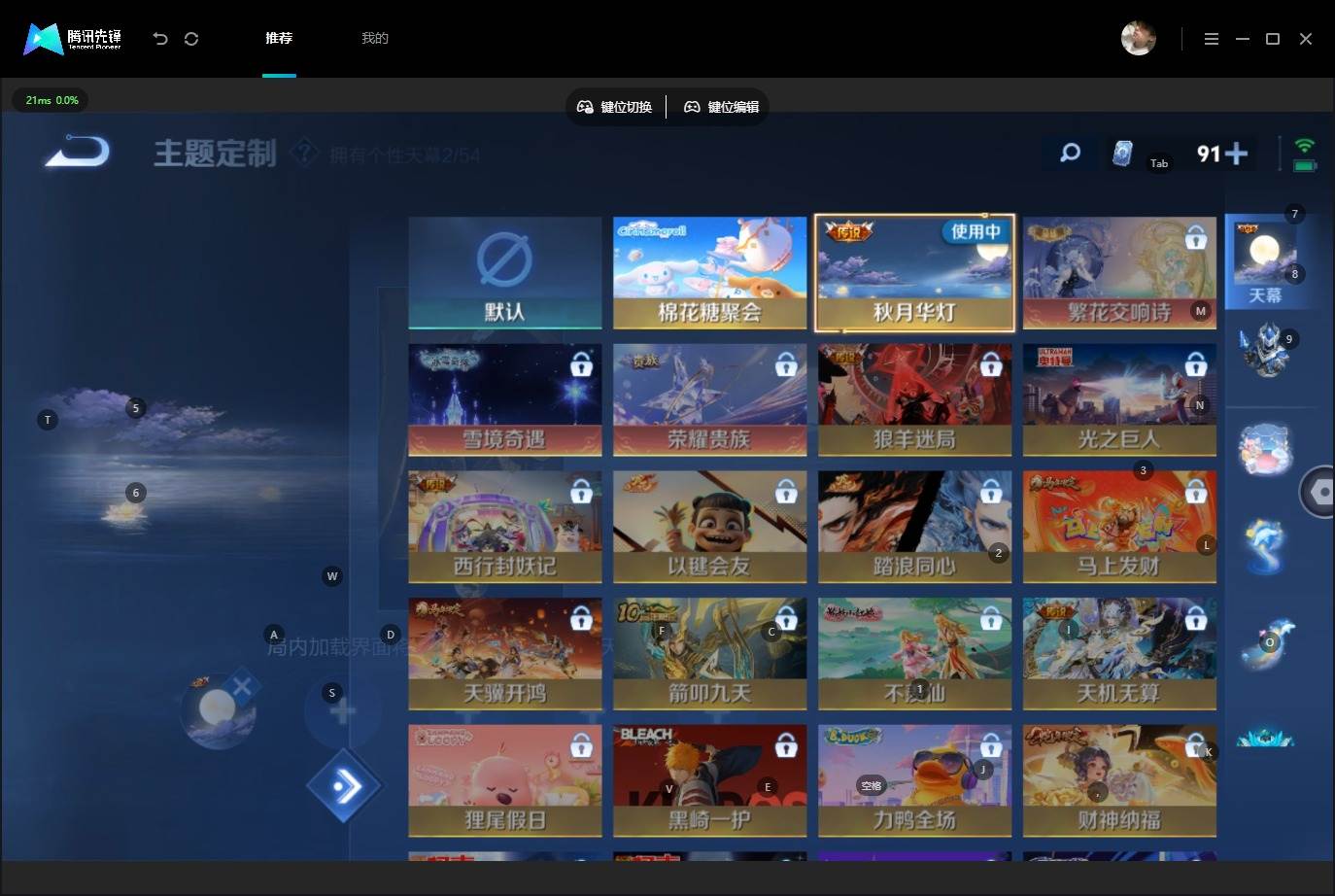Open the hamburger menu in the title bar
The image size is (1335, 896).
click(x=1212, y=39)
